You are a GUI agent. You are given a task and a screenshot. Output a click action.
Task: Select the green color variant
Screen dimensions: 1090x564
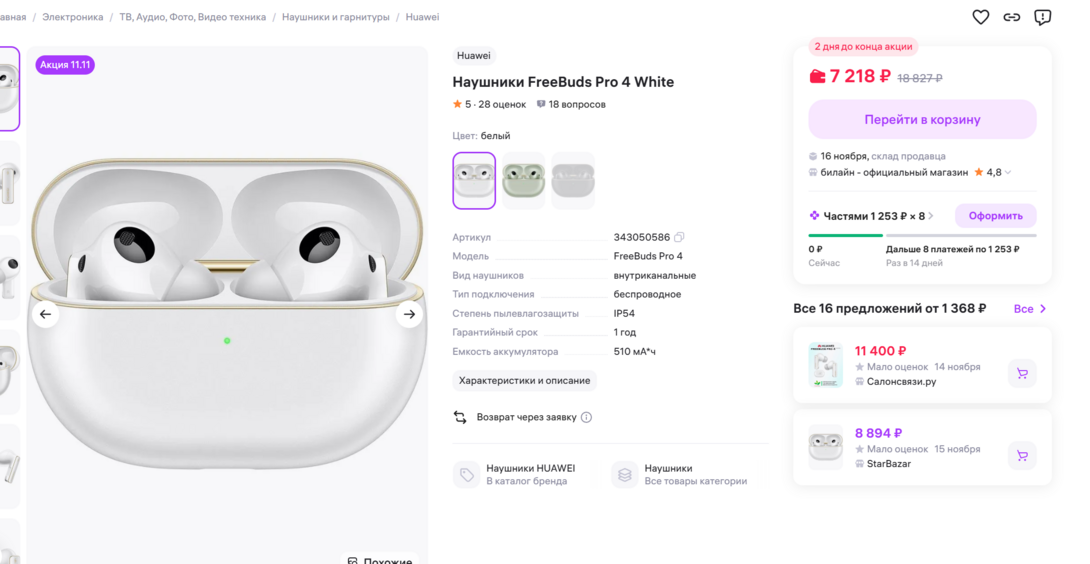pyautogui.click(x=523, y=181)
